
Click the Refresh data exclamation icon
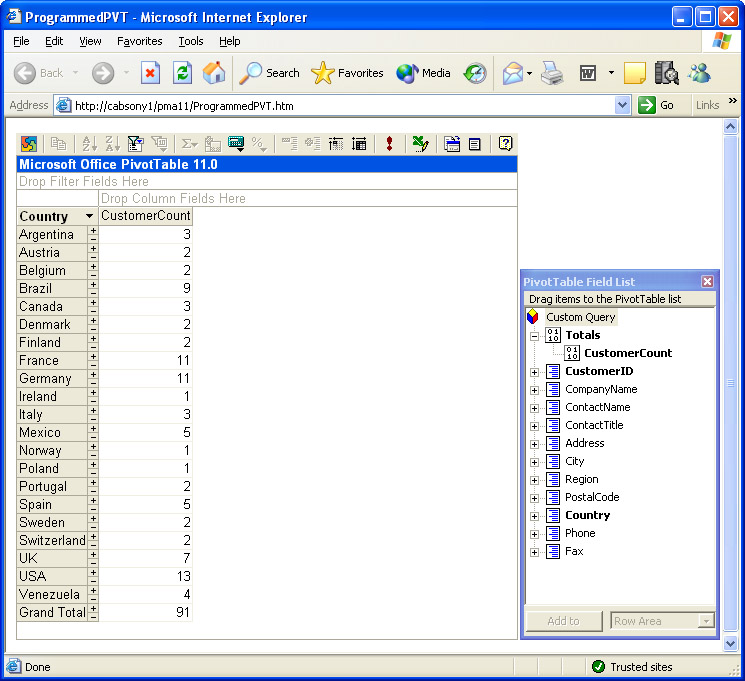[389, 144]
